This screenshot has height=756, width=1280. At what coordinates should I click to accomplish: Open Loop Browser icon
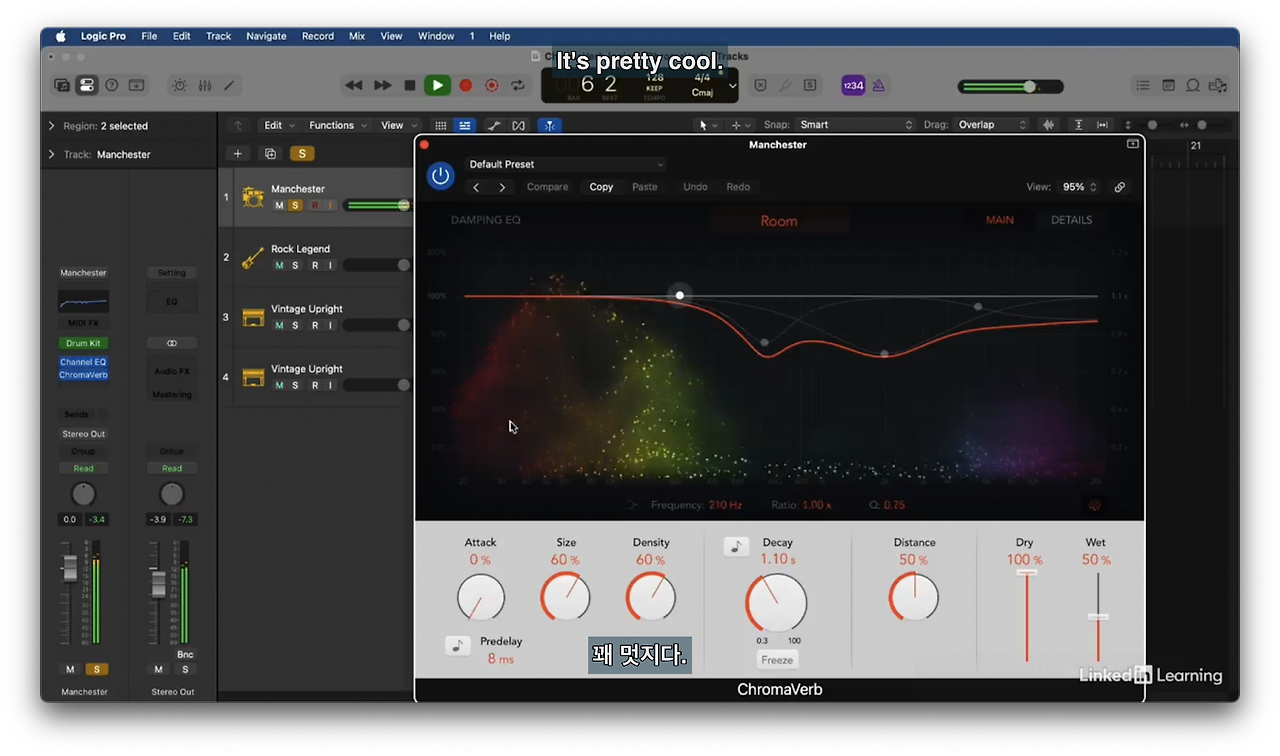pyautogui.click(x=1192, y=86)
